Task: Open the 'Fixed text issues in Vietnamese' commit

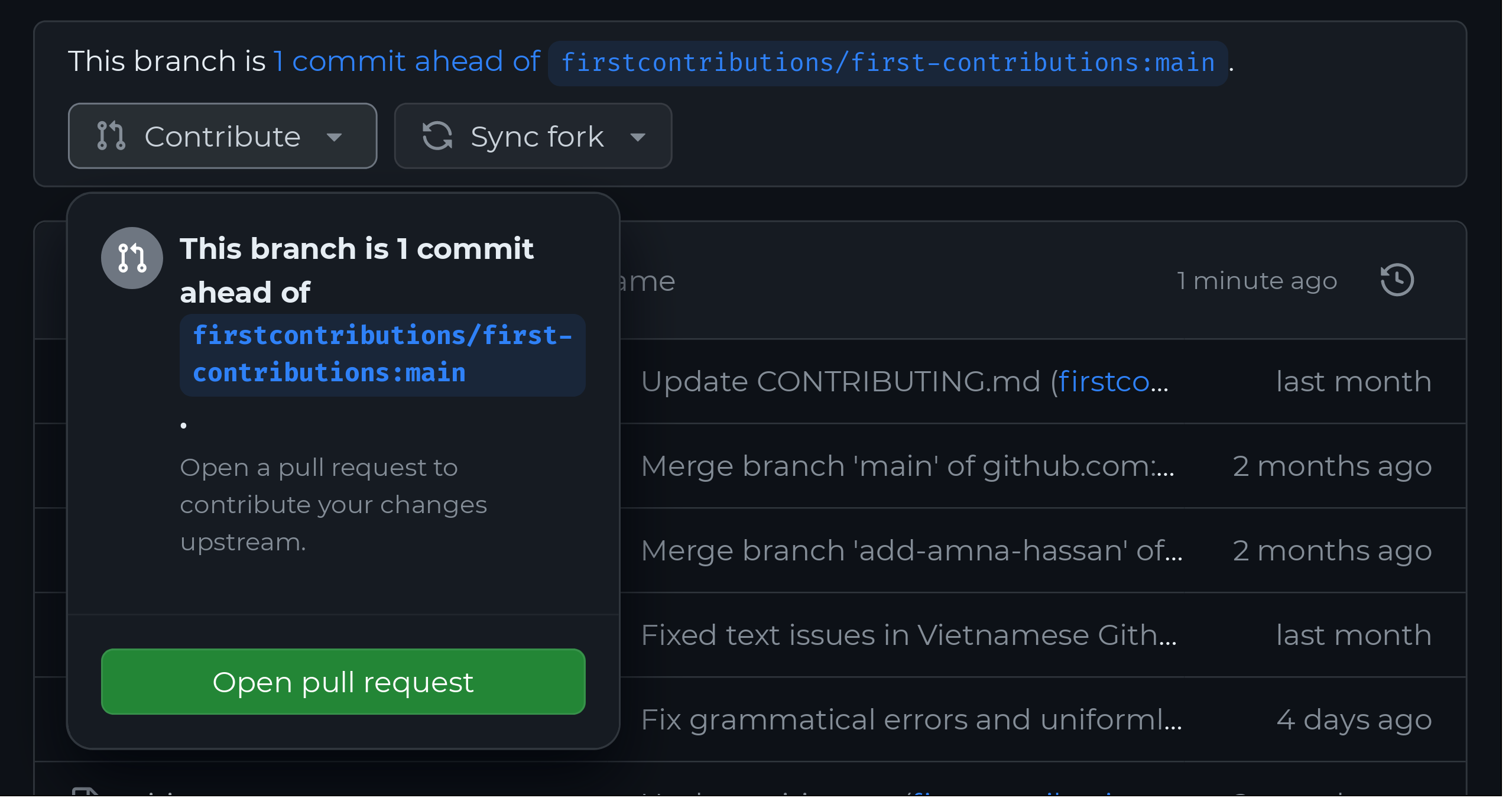Action: (909, 635)
